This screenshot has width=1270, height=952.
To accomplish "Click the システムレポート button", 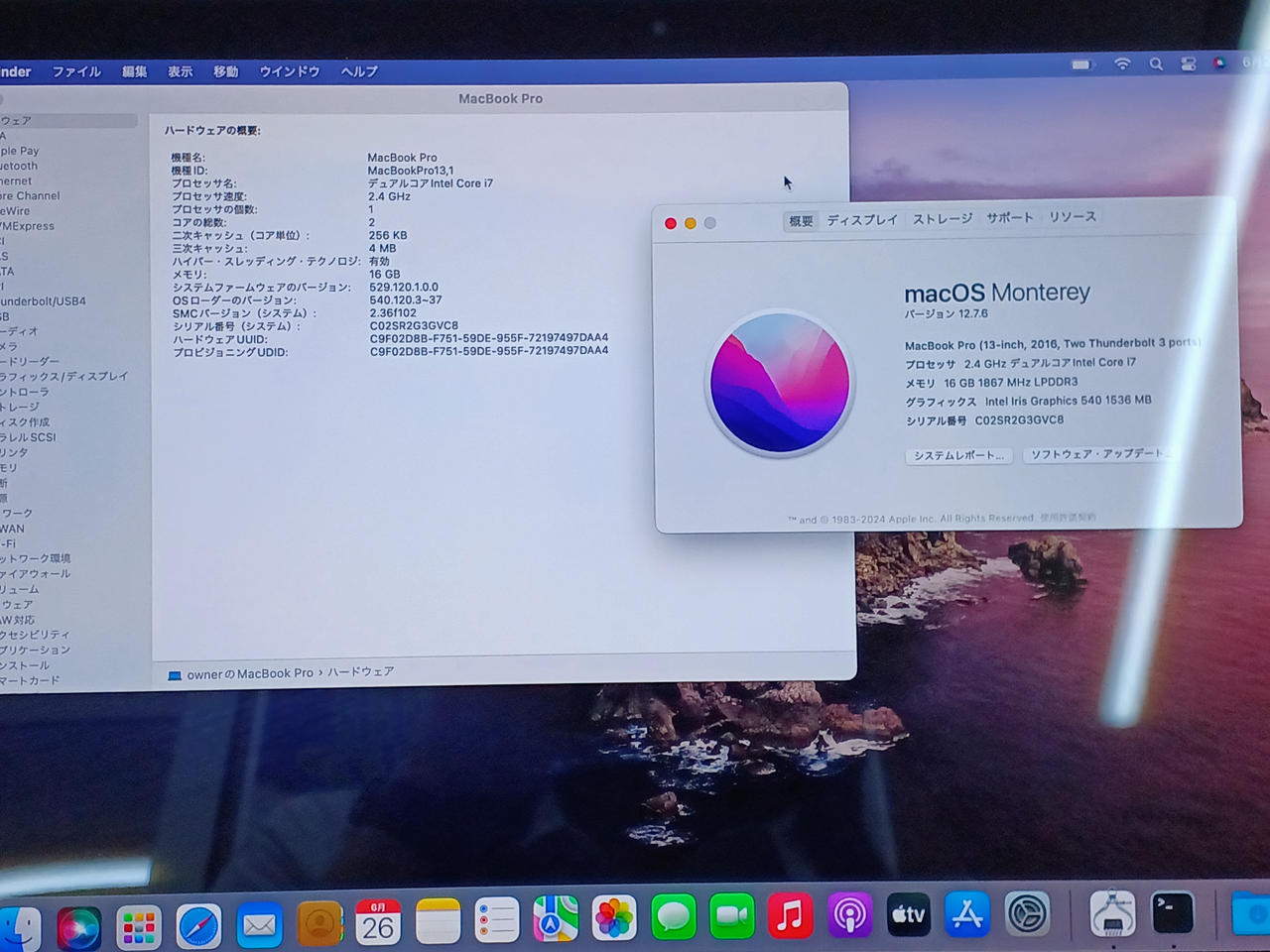I will [x=958, y=456].
